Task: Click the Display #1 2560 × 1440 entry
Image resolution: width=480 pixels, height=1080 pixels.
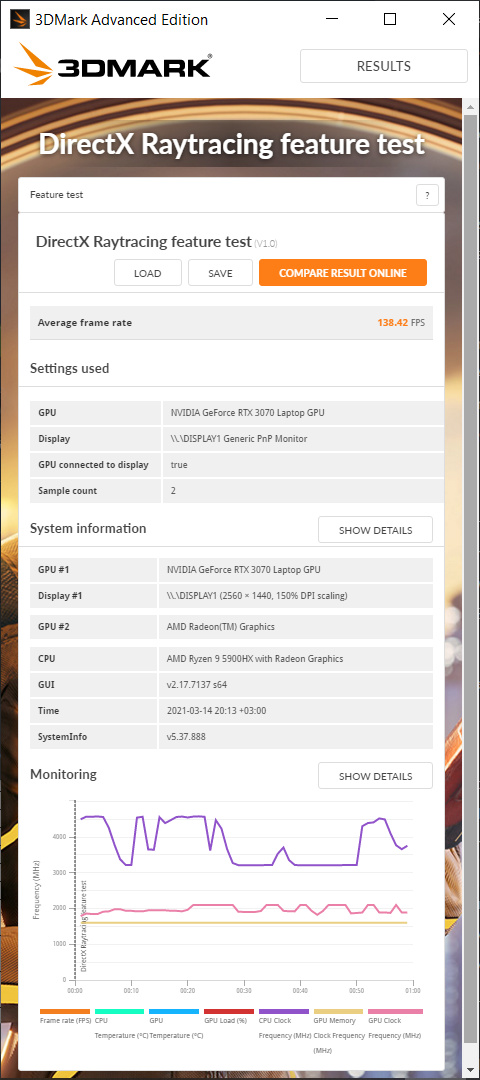Action: click(257, 596)
